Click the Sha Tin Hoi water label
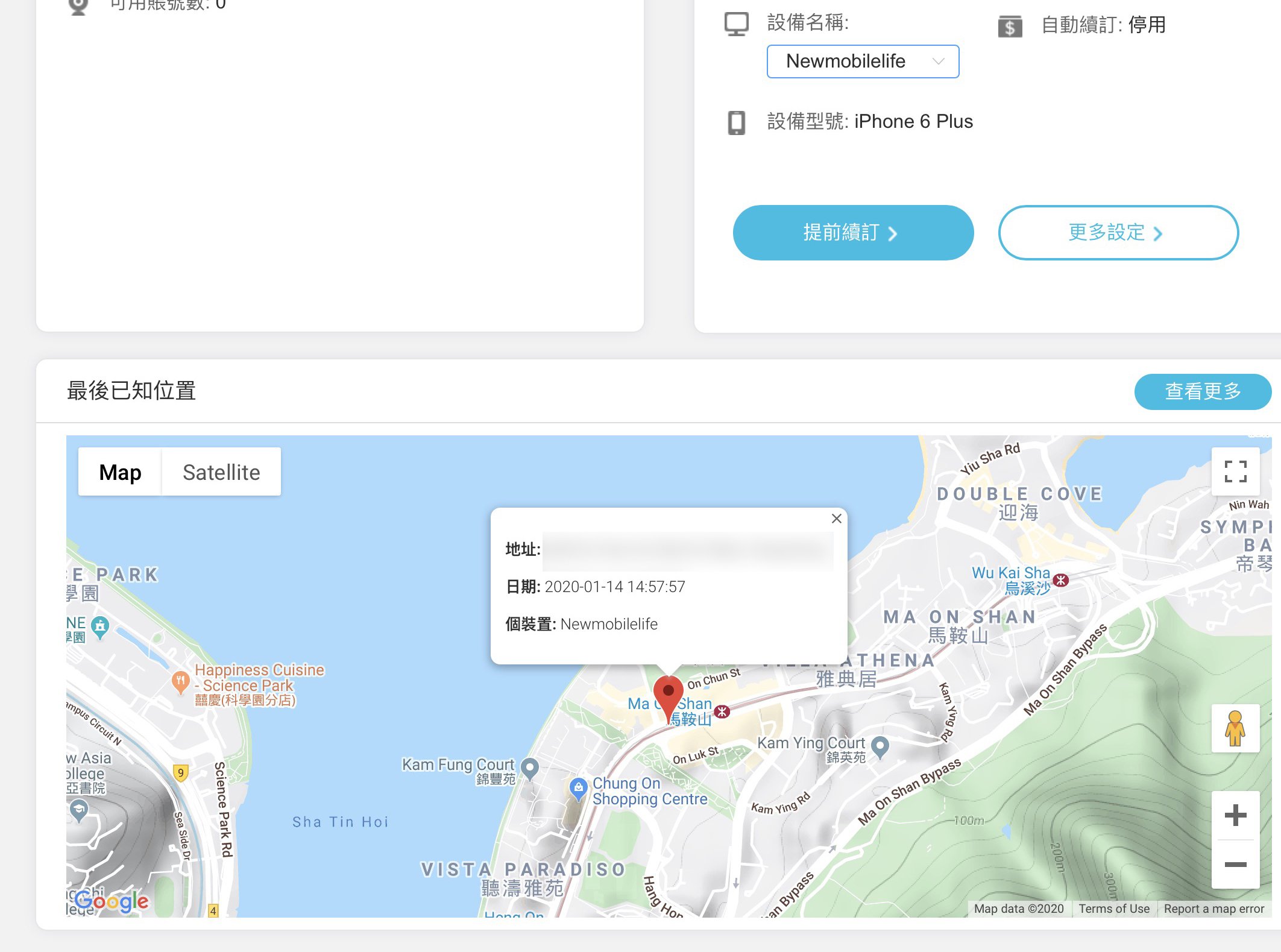The width and height of the screenshot is (1281, 952). pos(341,822)
